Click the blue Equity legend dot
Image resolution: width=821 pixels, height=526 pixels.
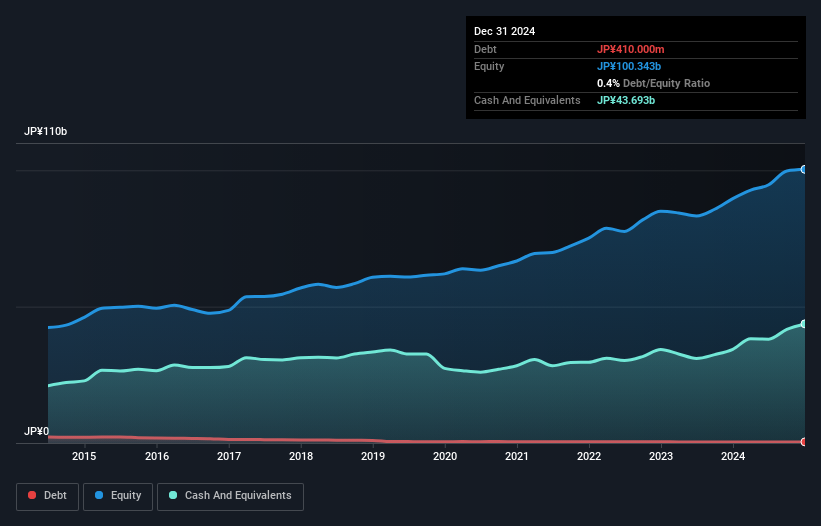tap(99, 495)
